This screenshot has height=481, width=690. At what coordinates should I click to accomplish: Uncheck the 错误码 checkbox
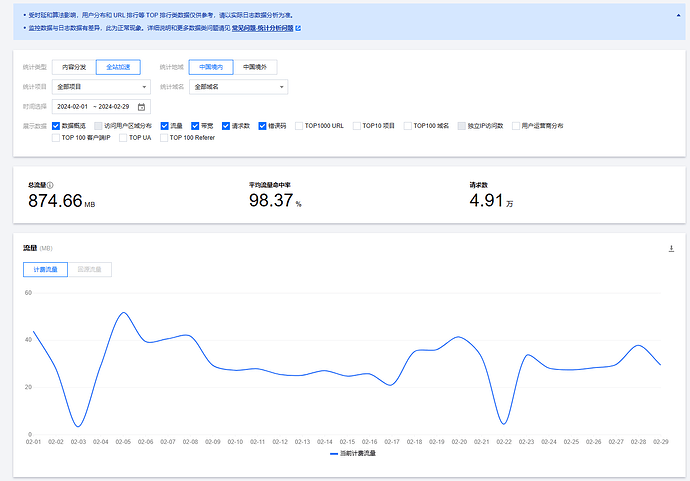tap(262, 126)
